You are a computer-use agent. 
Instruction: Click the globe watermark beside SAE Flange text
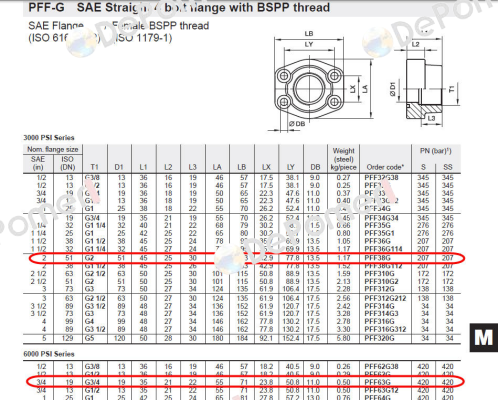[81, 43]
